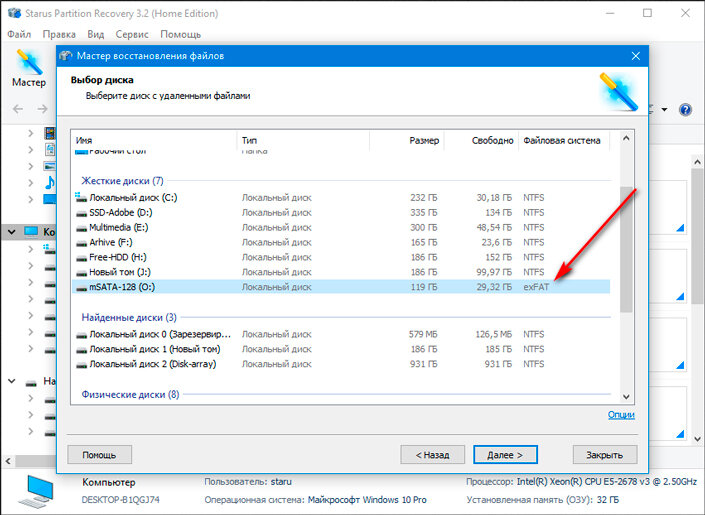Click drive icon of Локальный диск (C:)
This screenshot has height=515, width=705.
(81, 197)
